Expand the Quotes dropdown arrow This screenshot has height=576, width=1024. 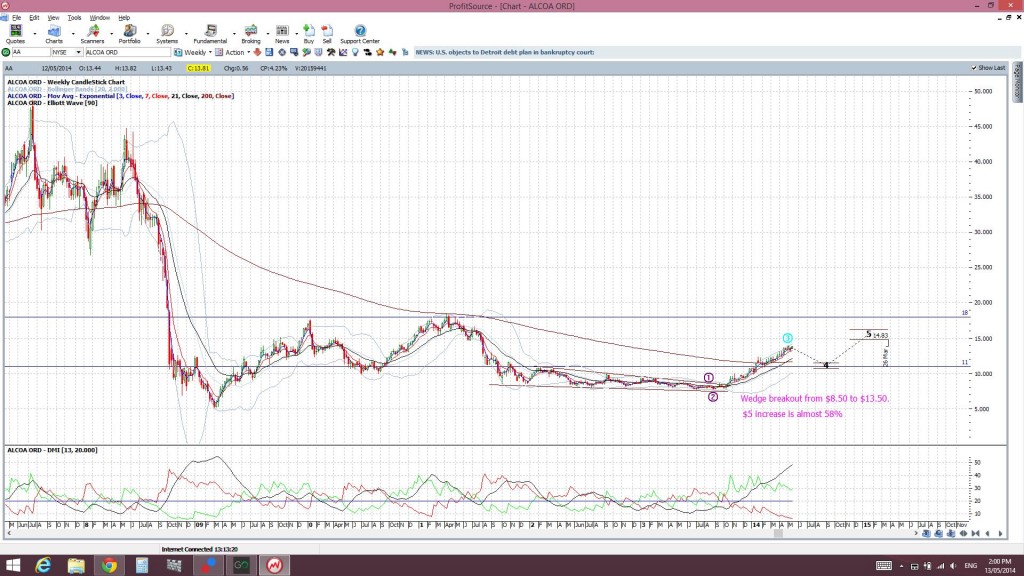click(35, 33)
